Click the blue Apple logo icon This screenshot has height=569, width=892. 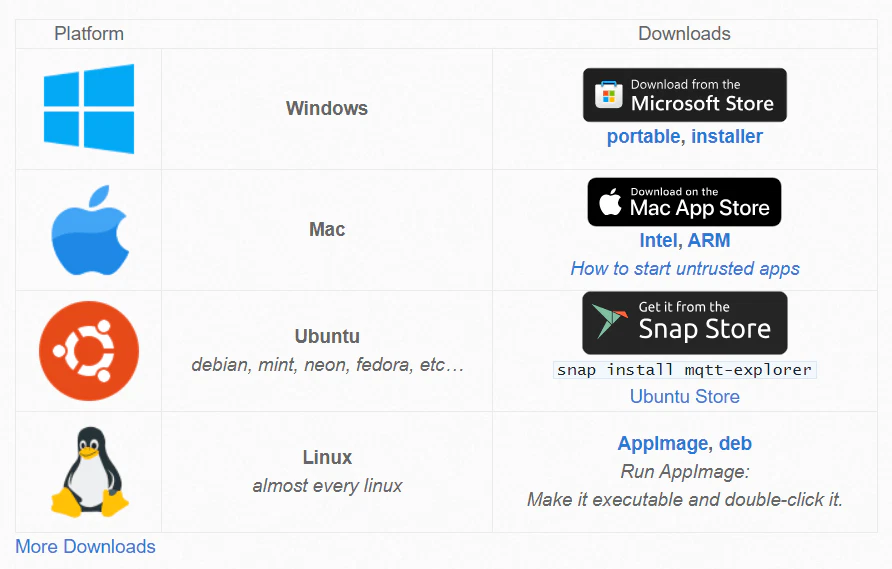click(x=90, y=230)
